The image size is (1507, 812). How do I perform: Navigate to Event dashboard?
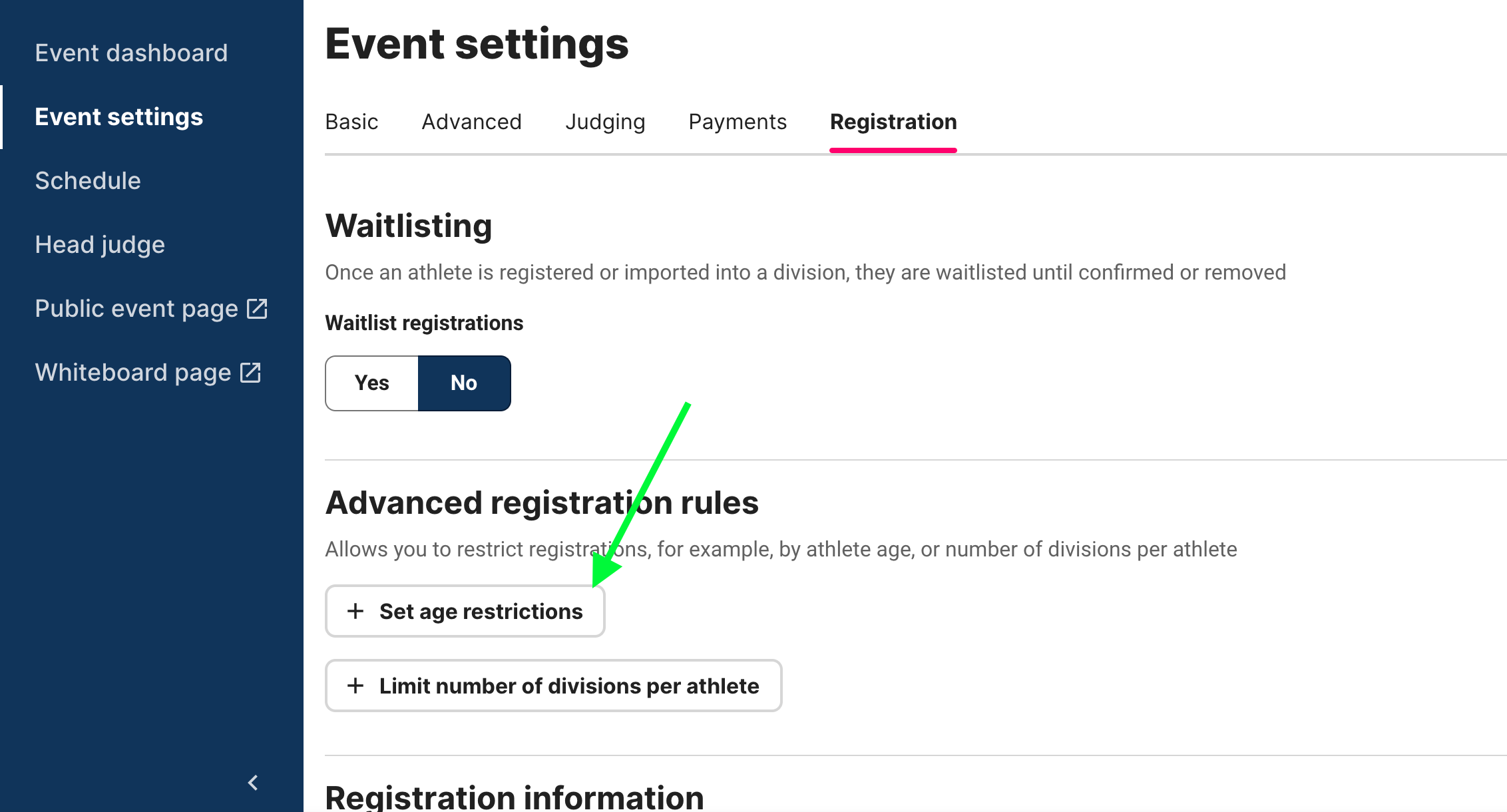[x=132, y=53]
